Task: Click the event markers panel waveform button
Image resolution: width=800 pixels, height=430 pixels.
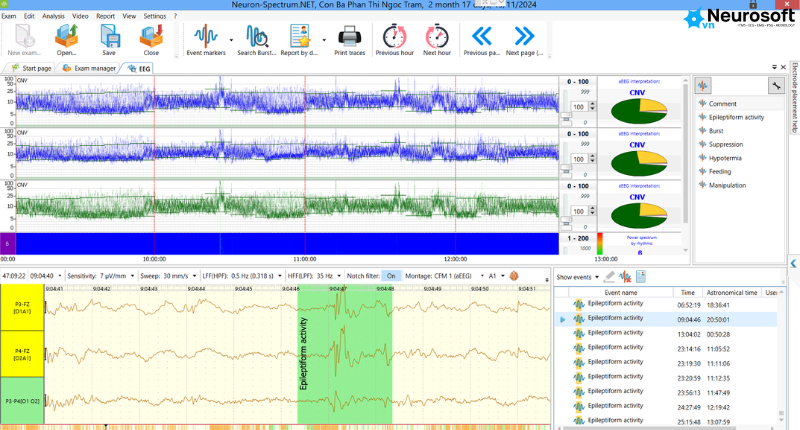Action: tap(703, 86)
